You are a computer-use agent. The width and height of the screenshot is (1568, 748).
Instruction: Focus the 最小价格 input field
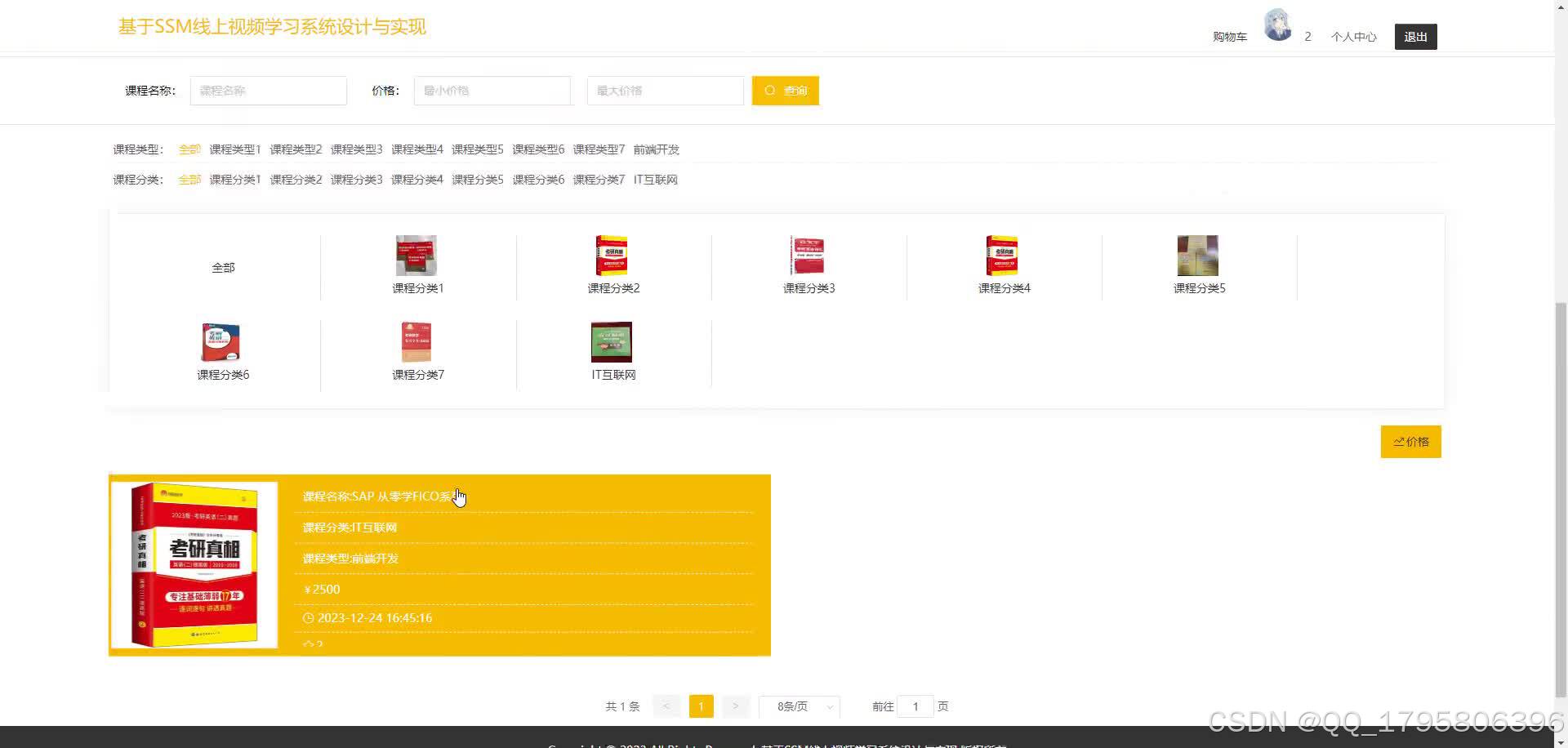pyautogui.click(x=492, y=91)
